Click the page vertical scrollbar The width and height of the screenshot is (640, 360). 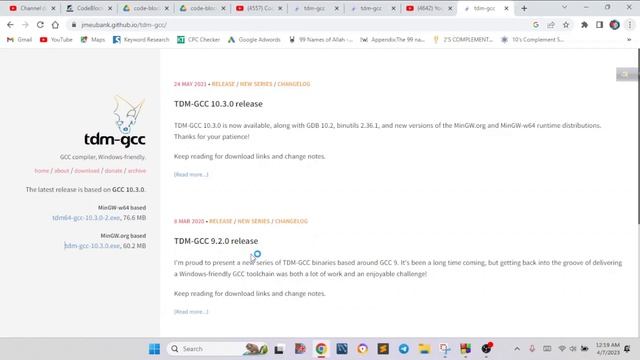638,136
